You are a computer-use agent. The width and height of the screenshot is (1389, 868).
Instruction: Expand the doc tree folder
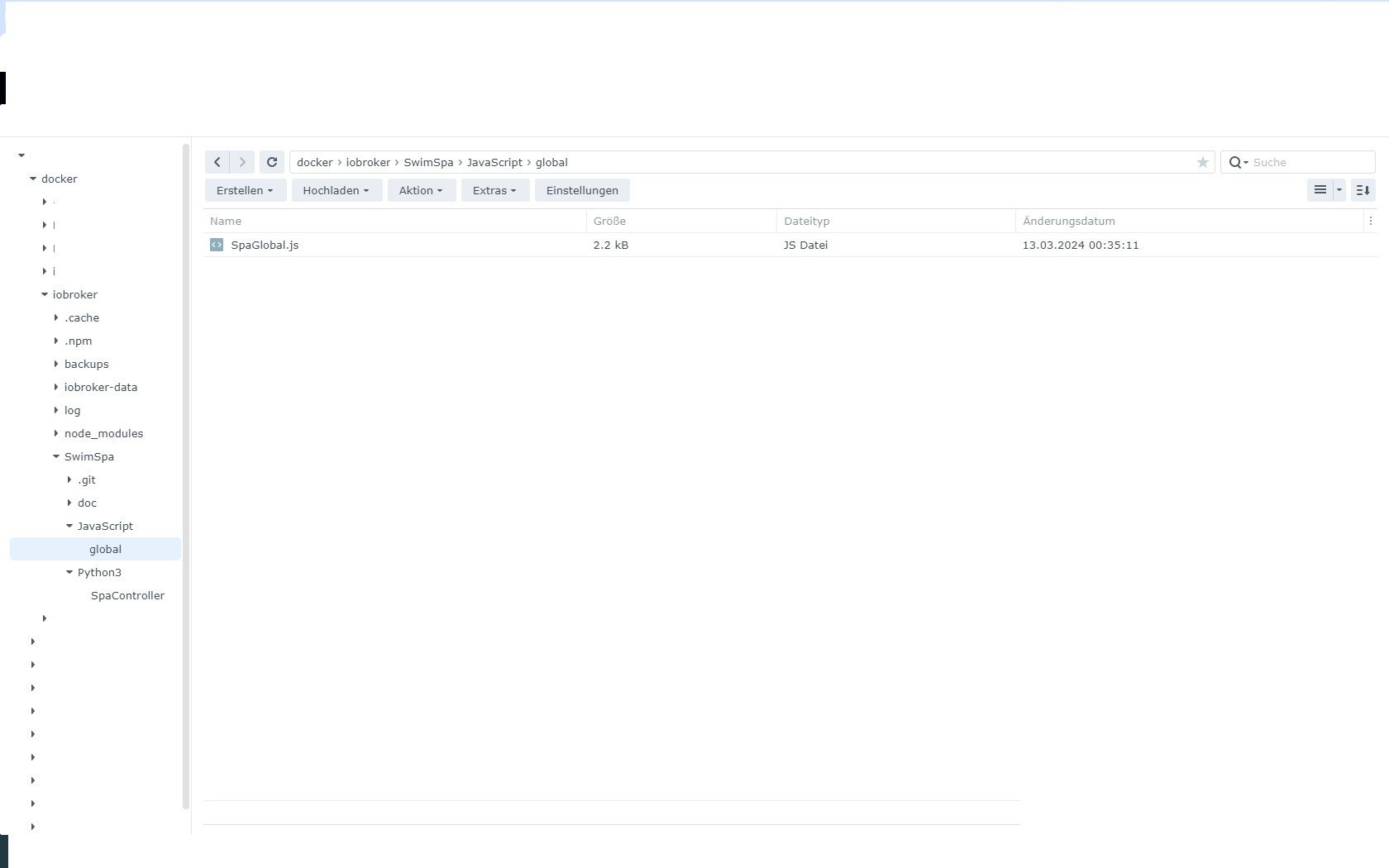coord(69,503)
